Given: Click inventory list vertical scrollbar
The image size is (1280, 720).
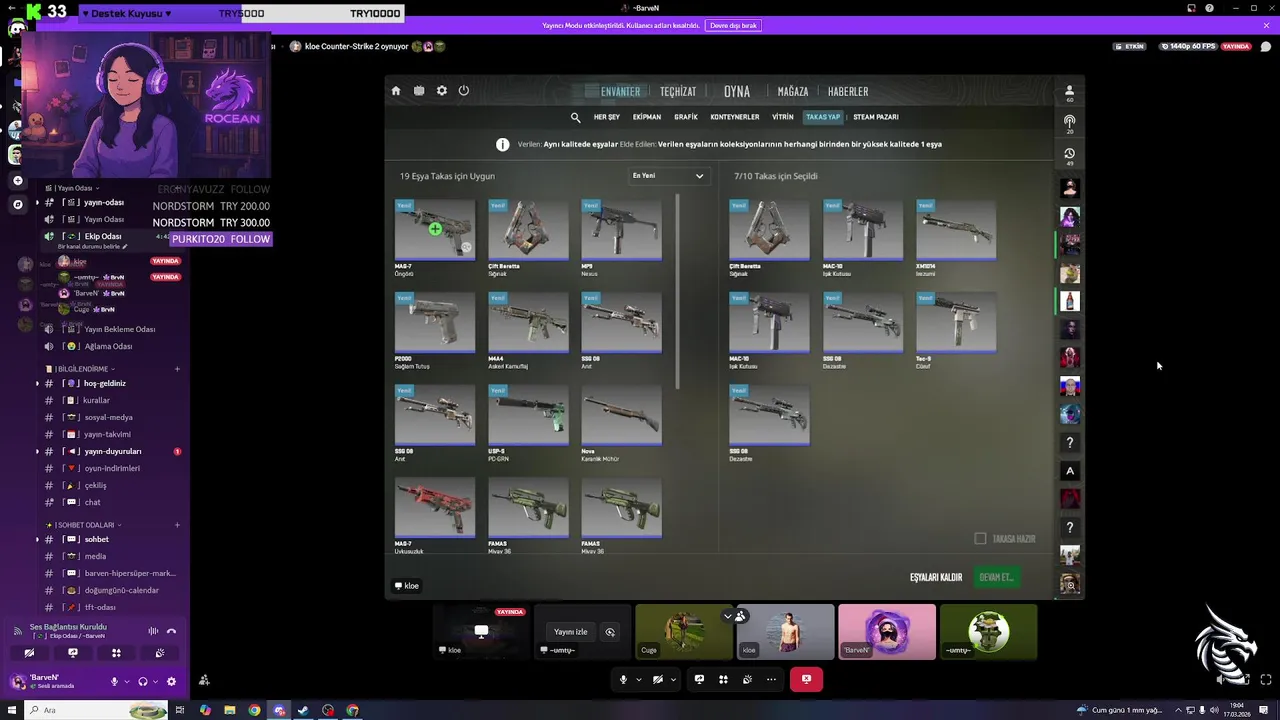Looking at the screenshot, I should [679, 292].
